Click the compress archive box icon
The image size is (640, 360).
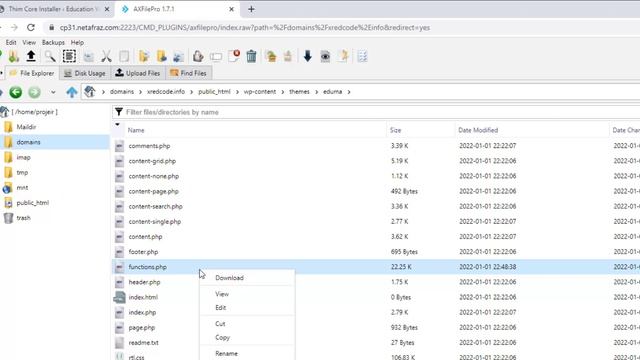point(271,56)
